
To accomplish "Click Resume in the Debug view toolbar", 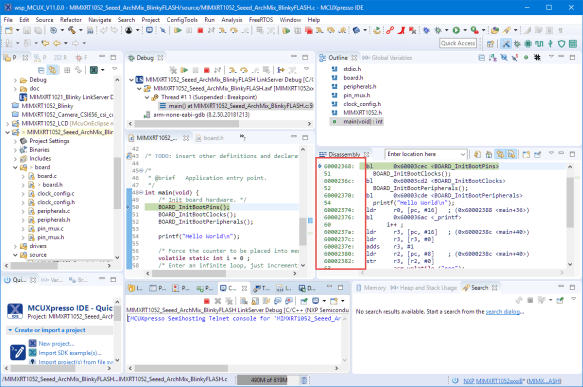I will 184,70.
